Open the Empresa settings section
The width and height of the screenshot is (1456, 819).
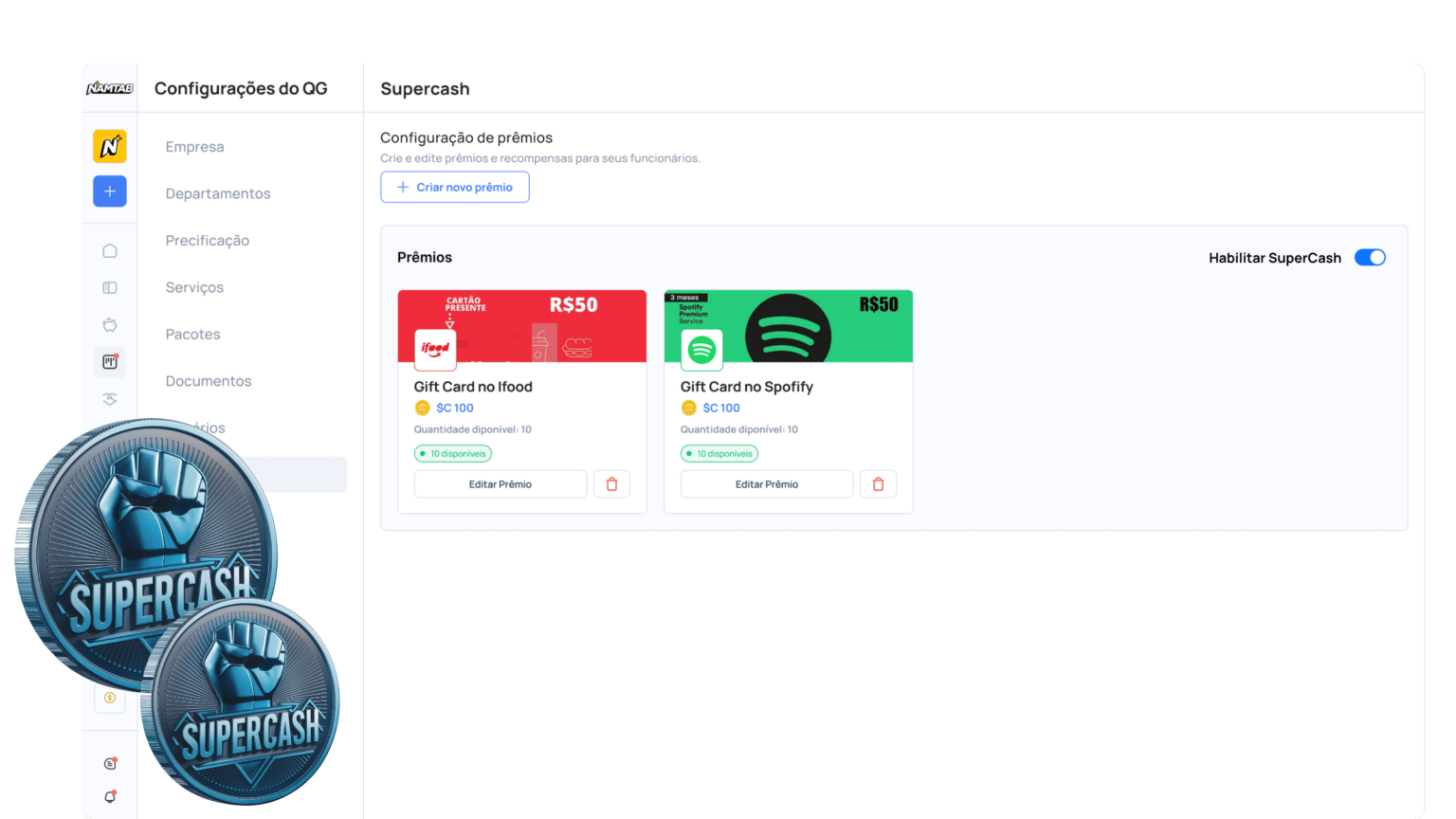coord(194,146)
